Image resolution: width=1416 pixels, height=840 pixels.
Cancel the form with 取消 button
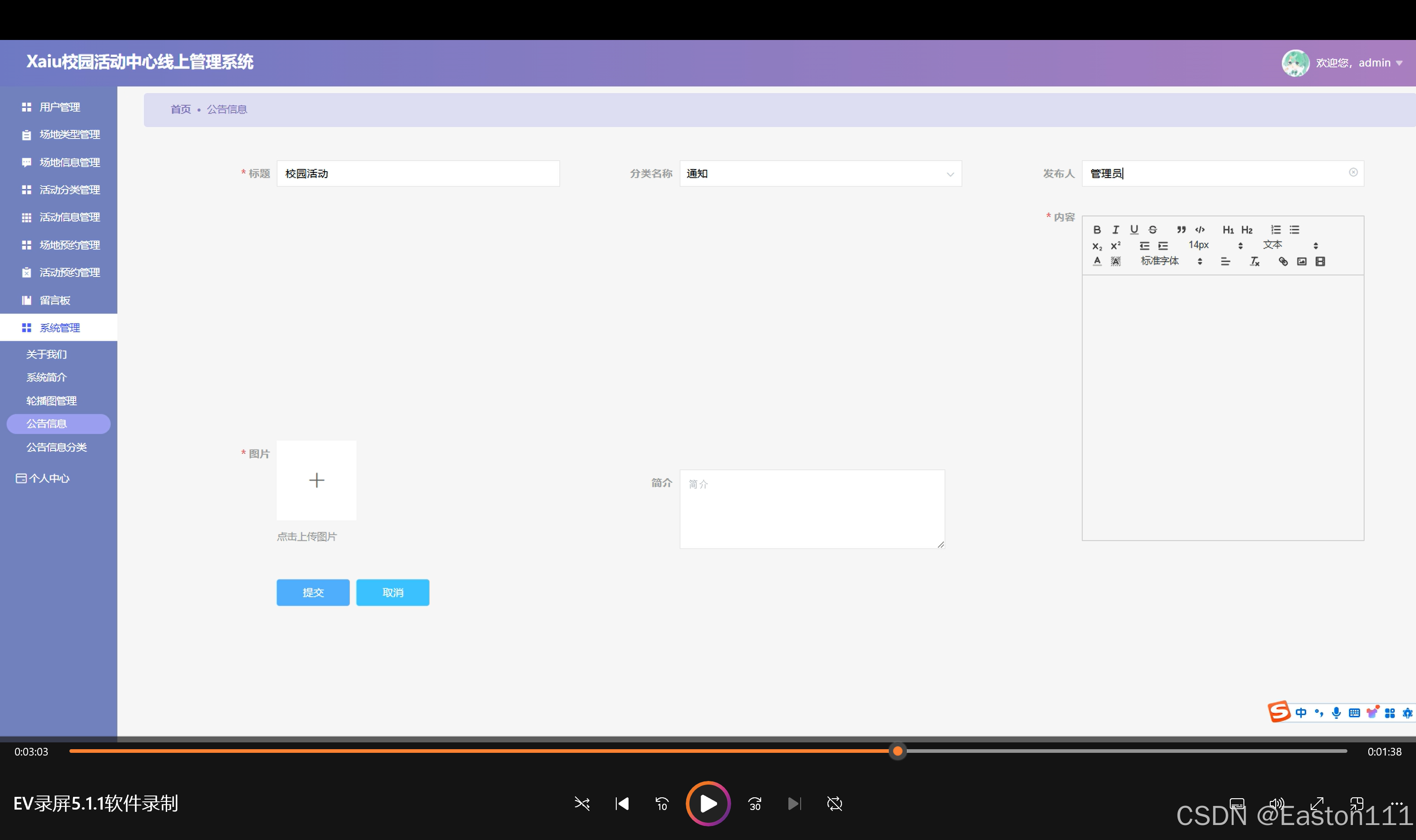(392, 592)
